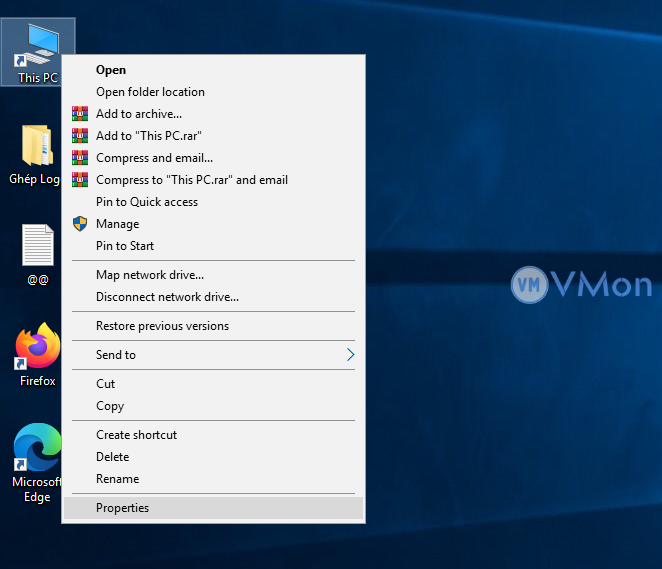Click the shield icon beside Manage

point(80,224)
